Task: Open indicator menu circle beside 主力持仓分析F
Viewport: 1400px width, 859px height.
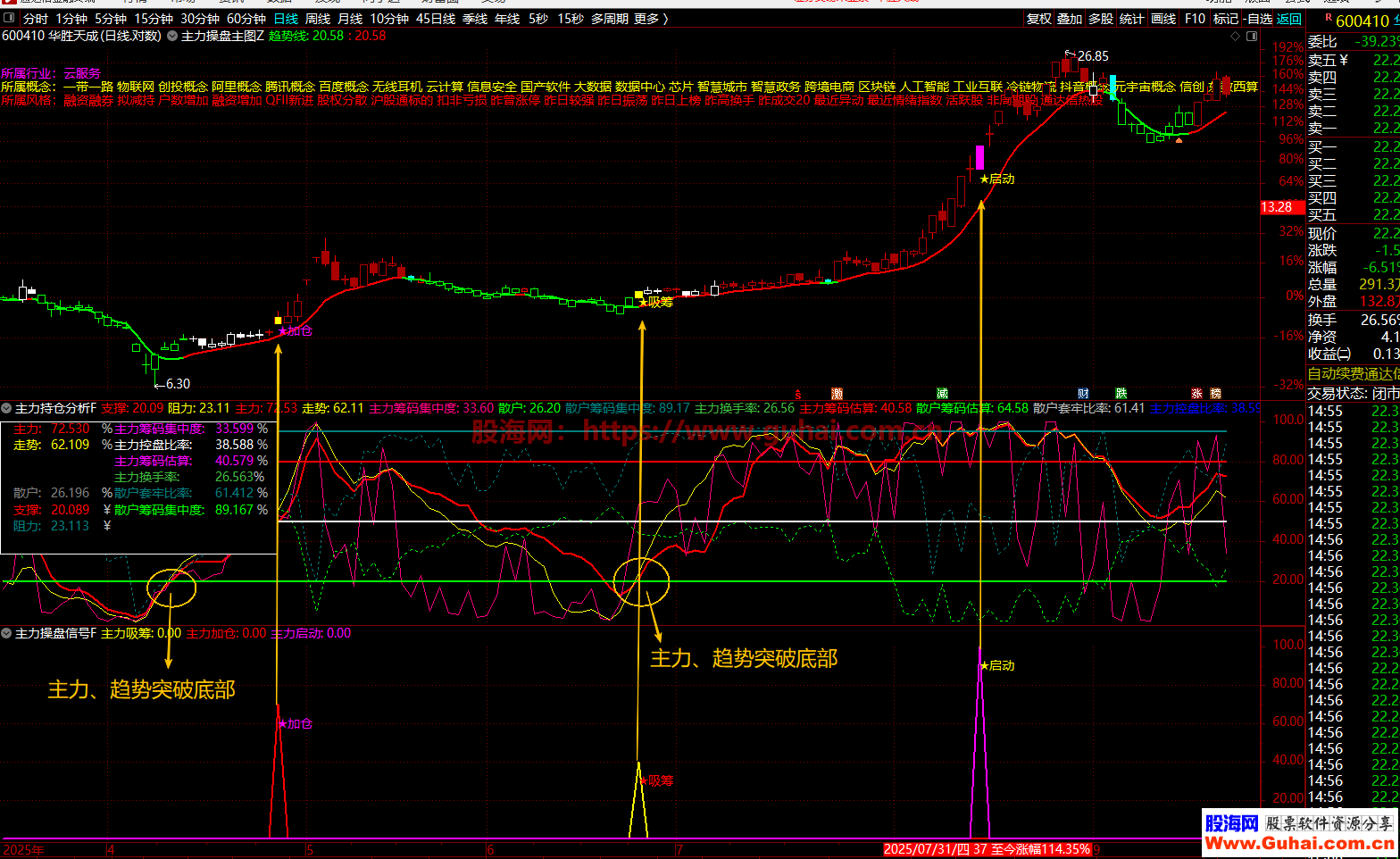Action: [7, 408]
